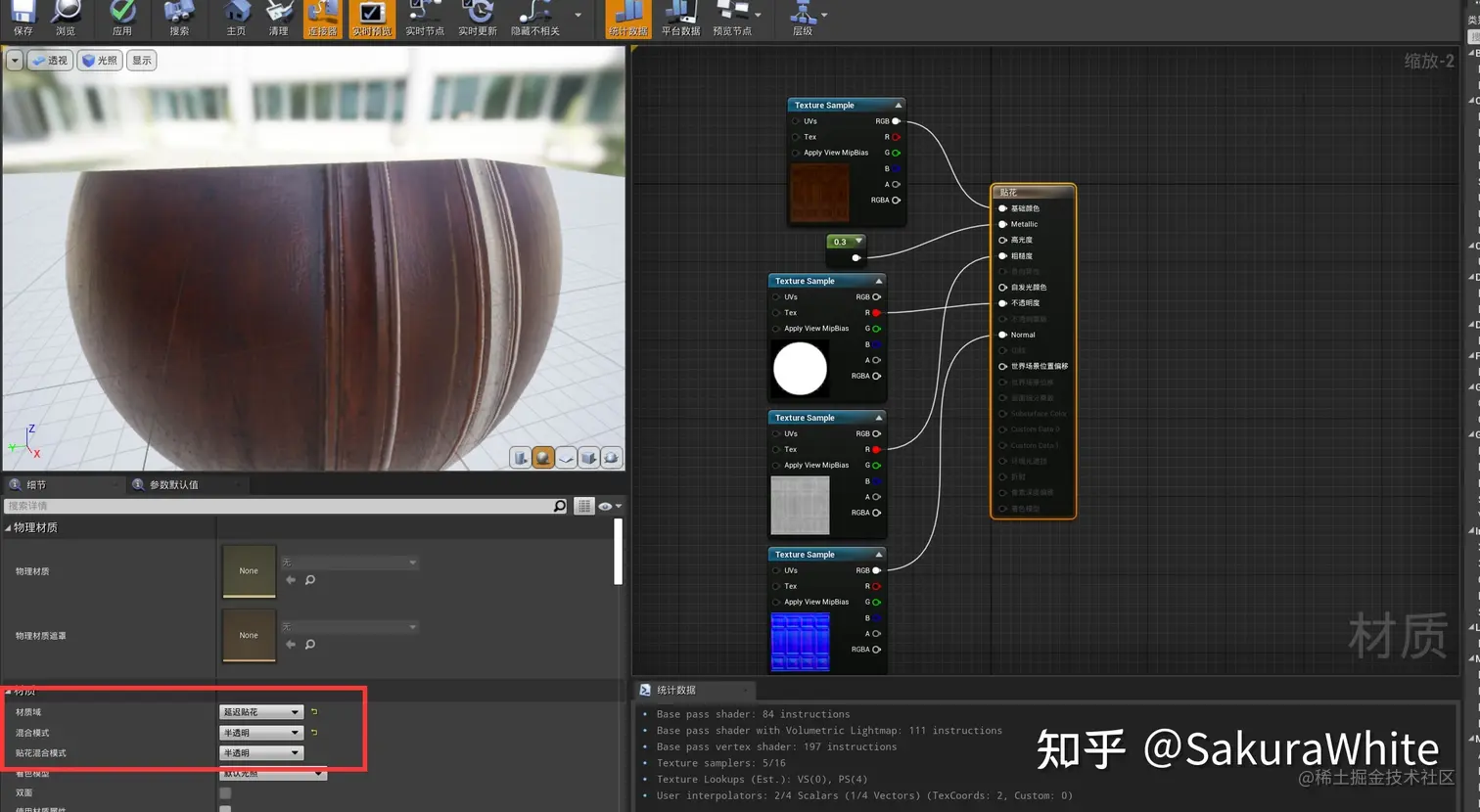Enable the Two Sided (双面) checkbox

click(225, 793)
